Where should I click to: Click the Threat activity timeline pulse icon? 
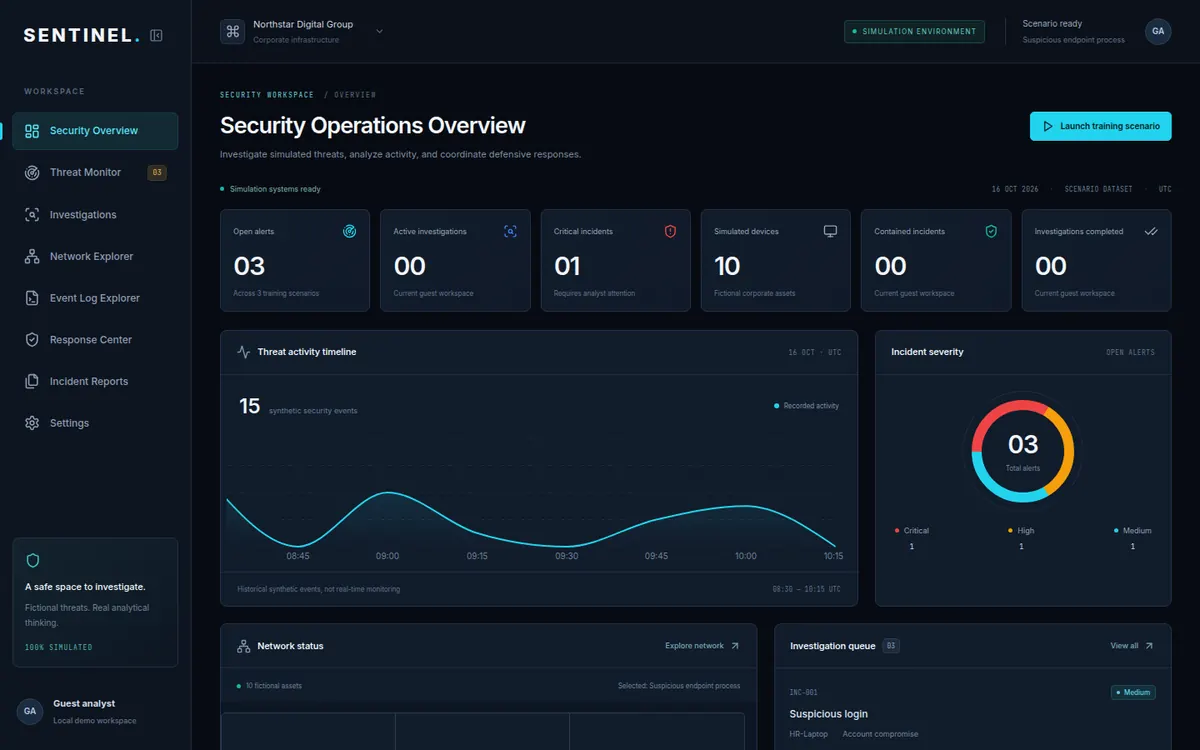pos(244,352)
